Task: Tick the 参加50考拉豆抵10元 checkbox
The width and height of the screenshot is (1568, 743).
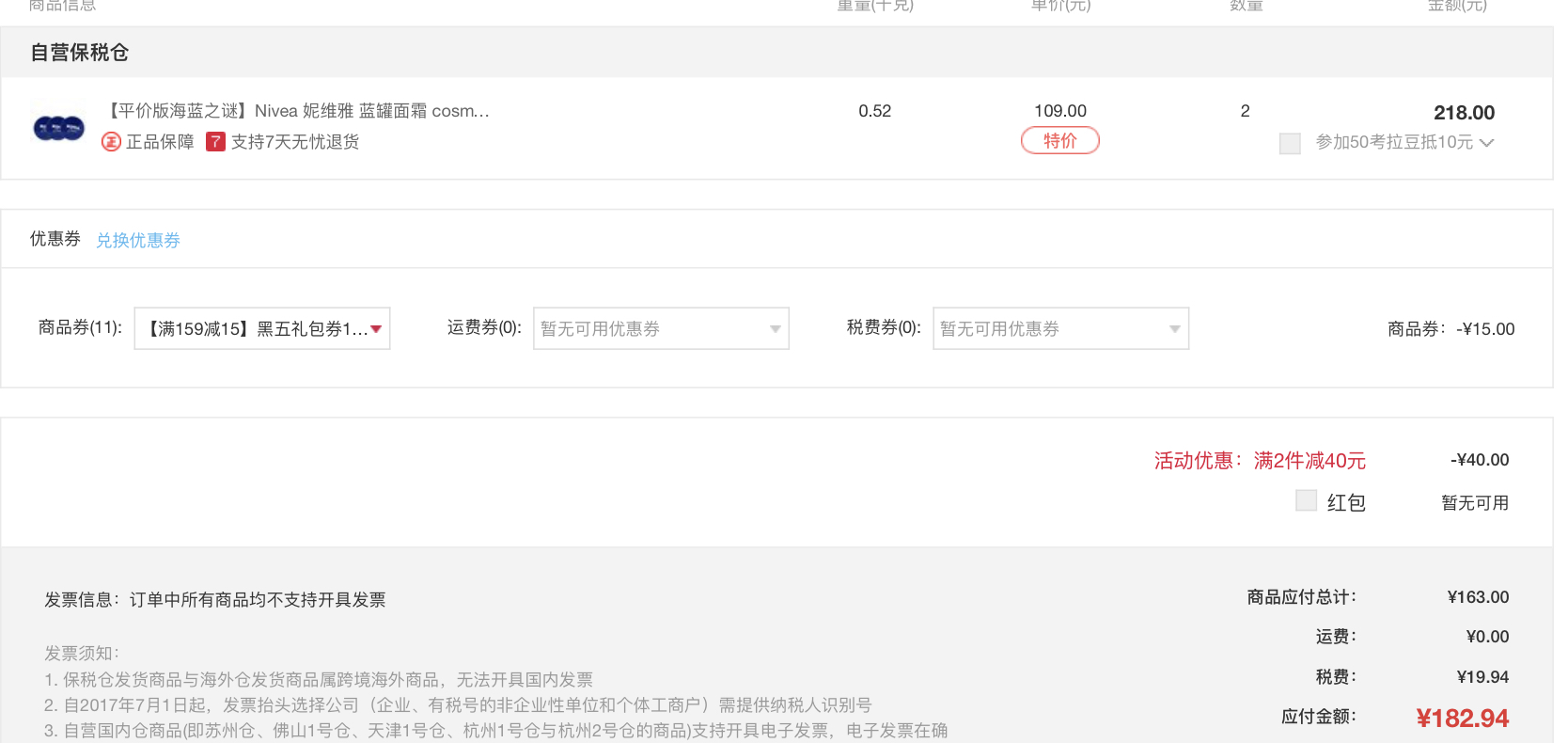Action: pos(1290,143)
